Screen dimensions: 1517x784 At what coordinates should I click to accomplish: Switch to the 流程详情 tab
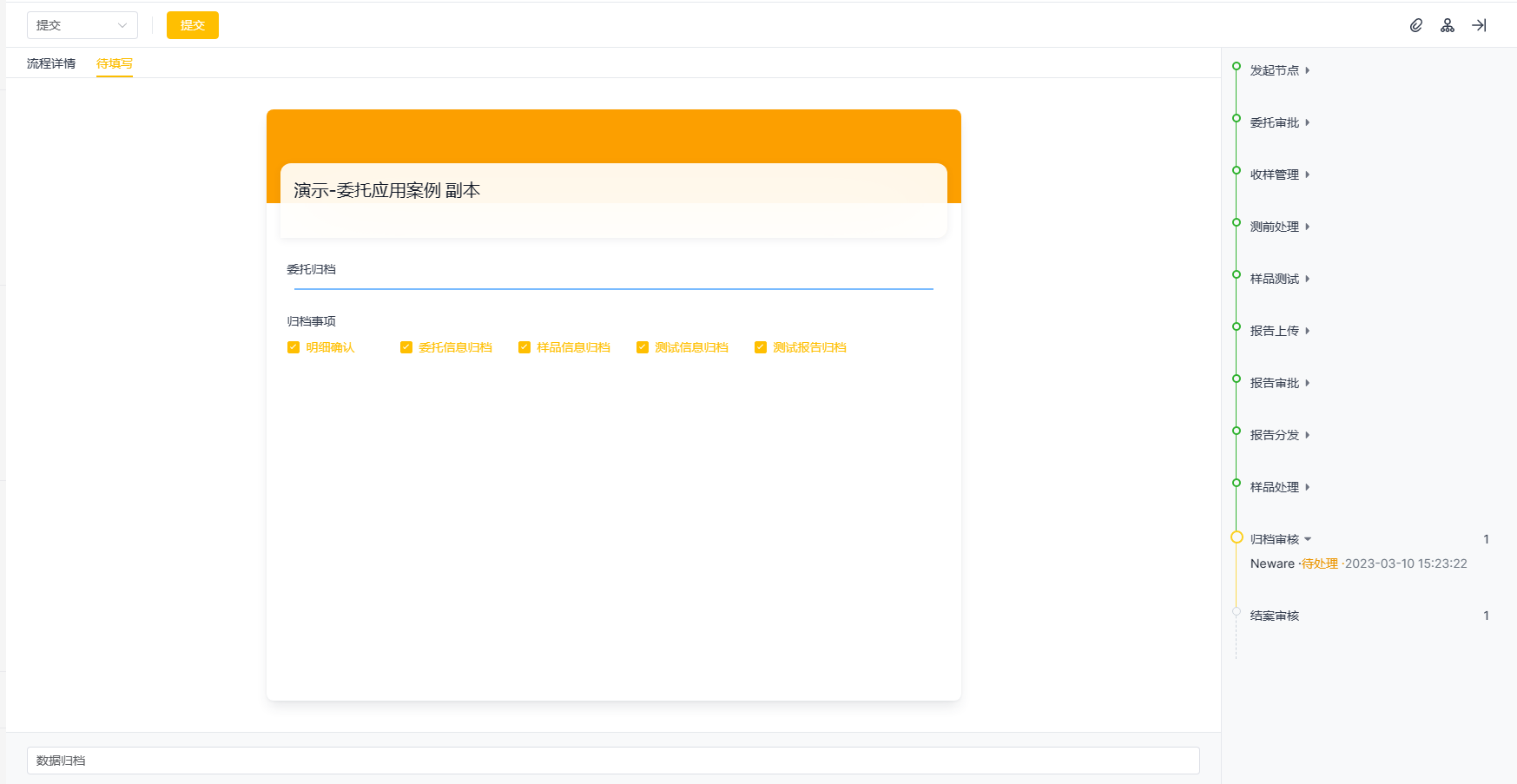click(x=51, y=63)
